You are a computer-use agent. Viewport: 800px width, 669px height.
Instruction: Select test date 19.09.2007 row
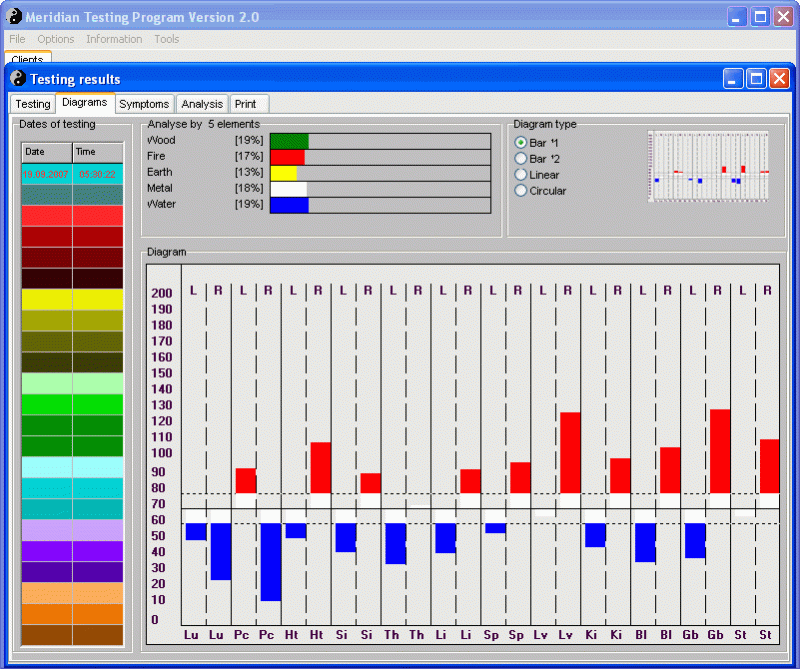72,174
